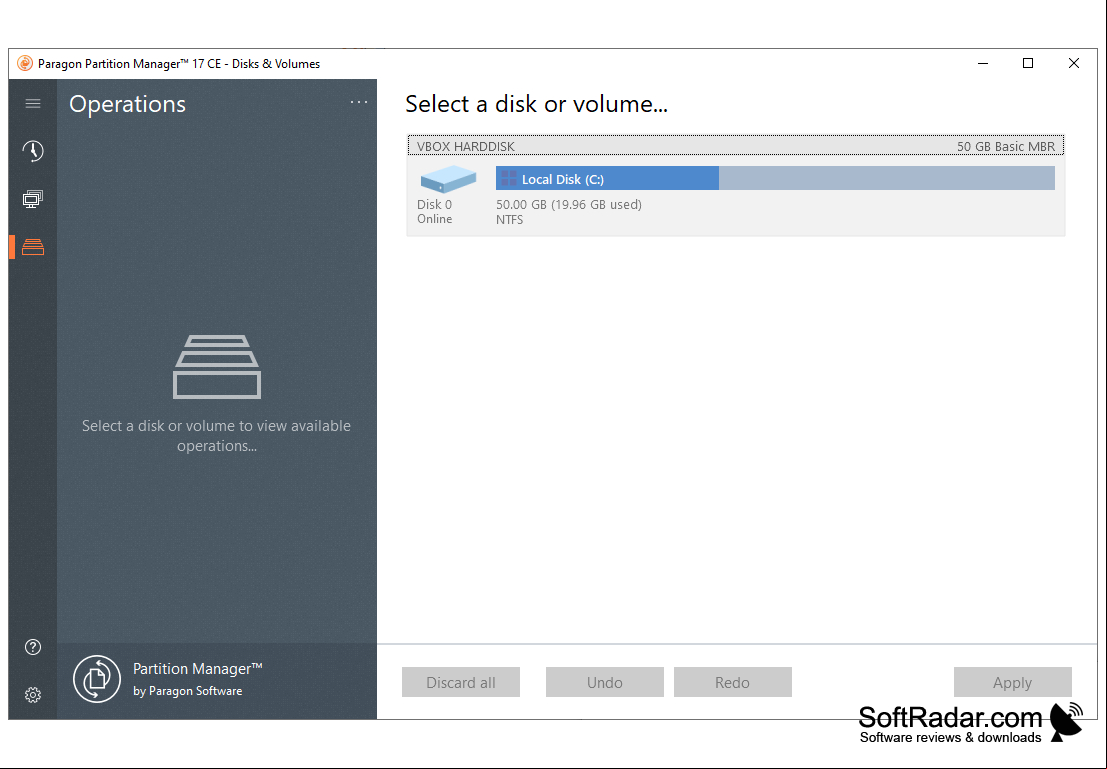The height and width of the screenshot is (769, 1107).
Task: Click the "Select a disk or volume..." heading
Action: 537,104
